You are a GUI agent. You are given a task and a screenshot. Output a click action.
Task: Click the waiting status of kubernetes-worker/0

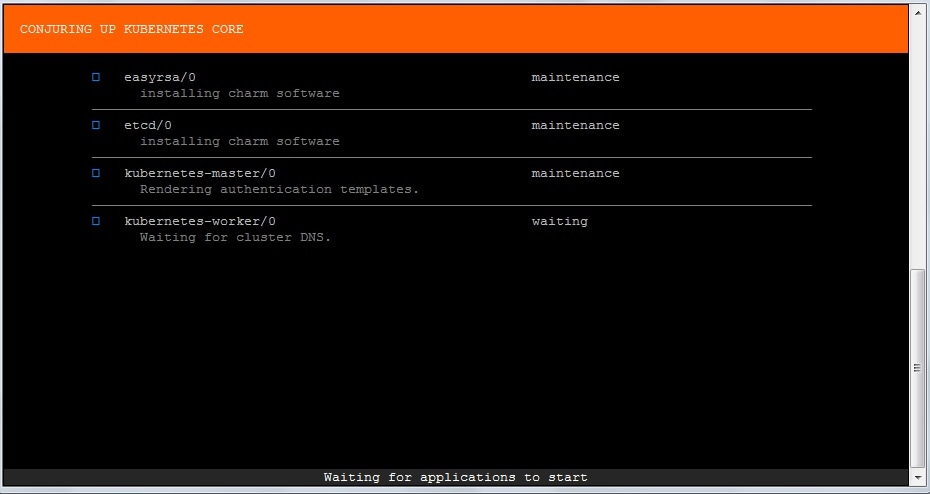(559, 221)
